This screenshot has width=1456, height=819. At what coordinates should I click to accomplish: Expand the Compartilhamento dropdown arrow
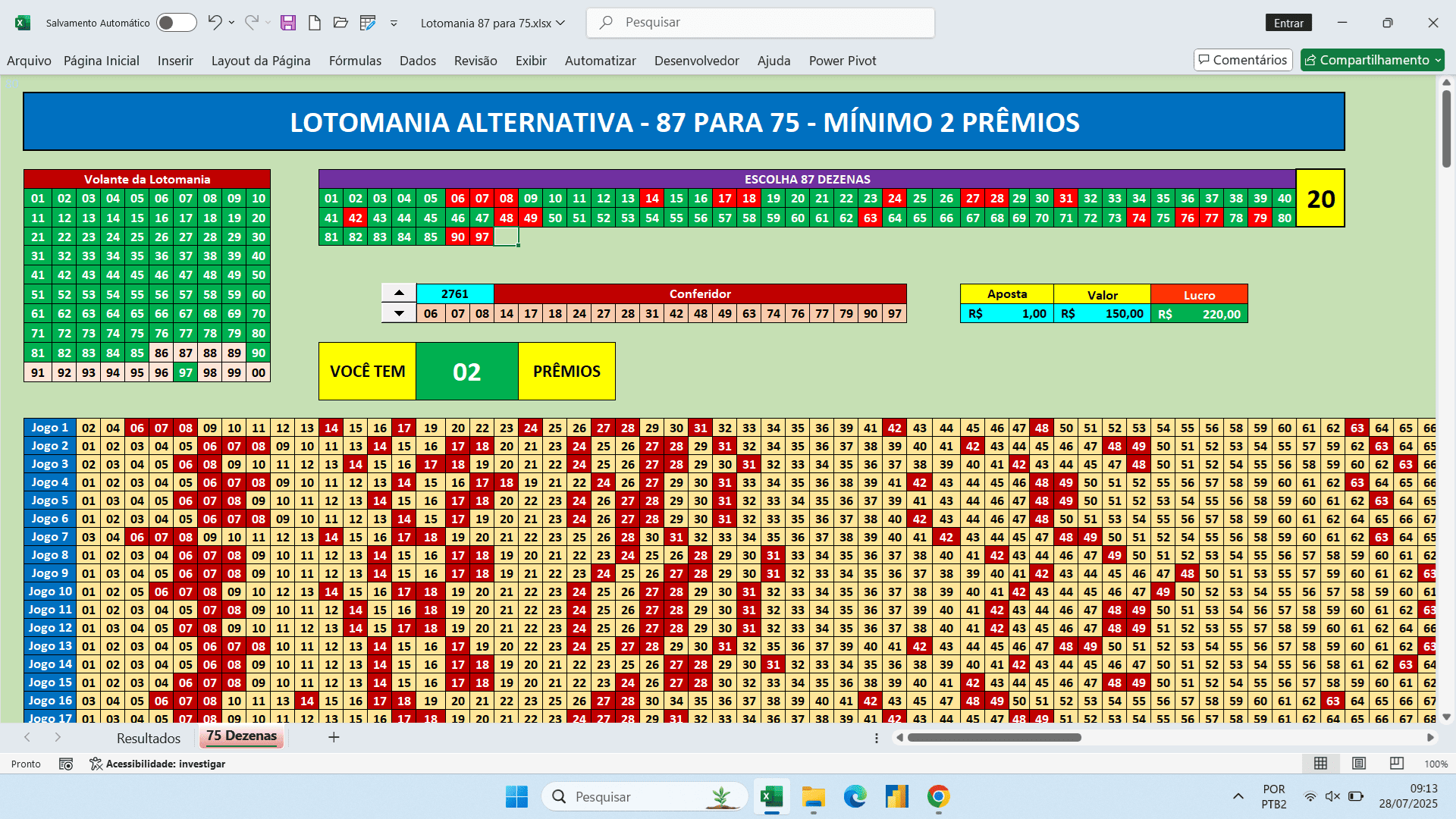click(1438, 60)
